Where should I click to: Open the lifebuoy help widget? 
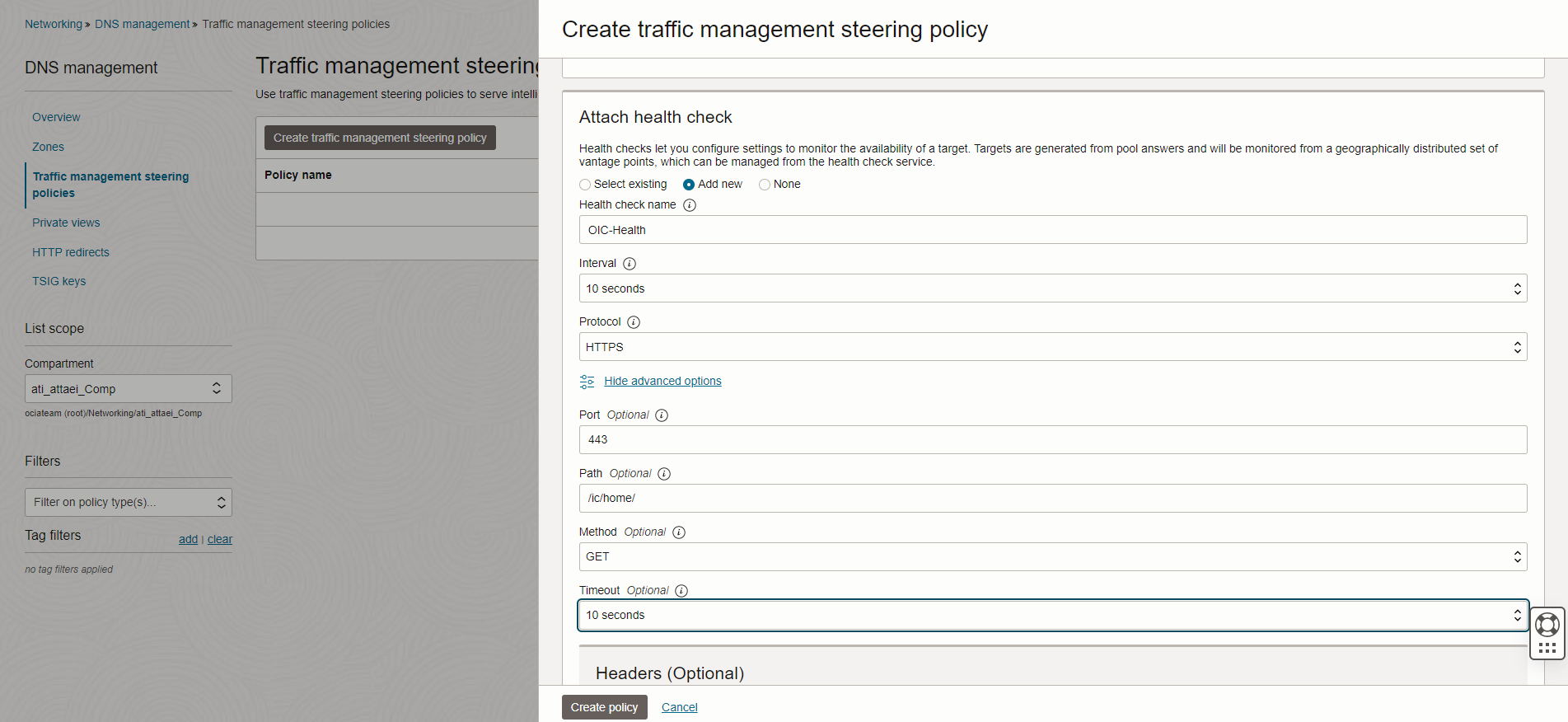[1547, 624]
